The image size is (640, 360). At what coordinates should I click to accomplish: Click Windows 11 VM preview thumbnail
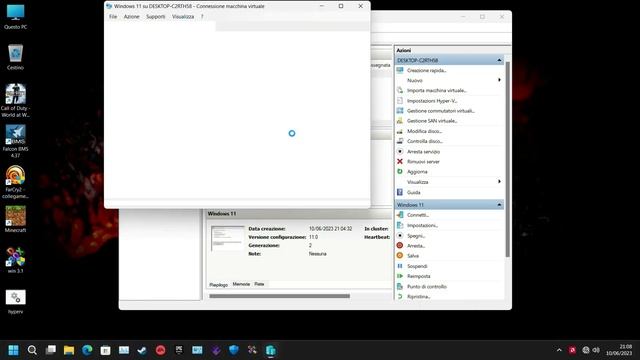227,238
